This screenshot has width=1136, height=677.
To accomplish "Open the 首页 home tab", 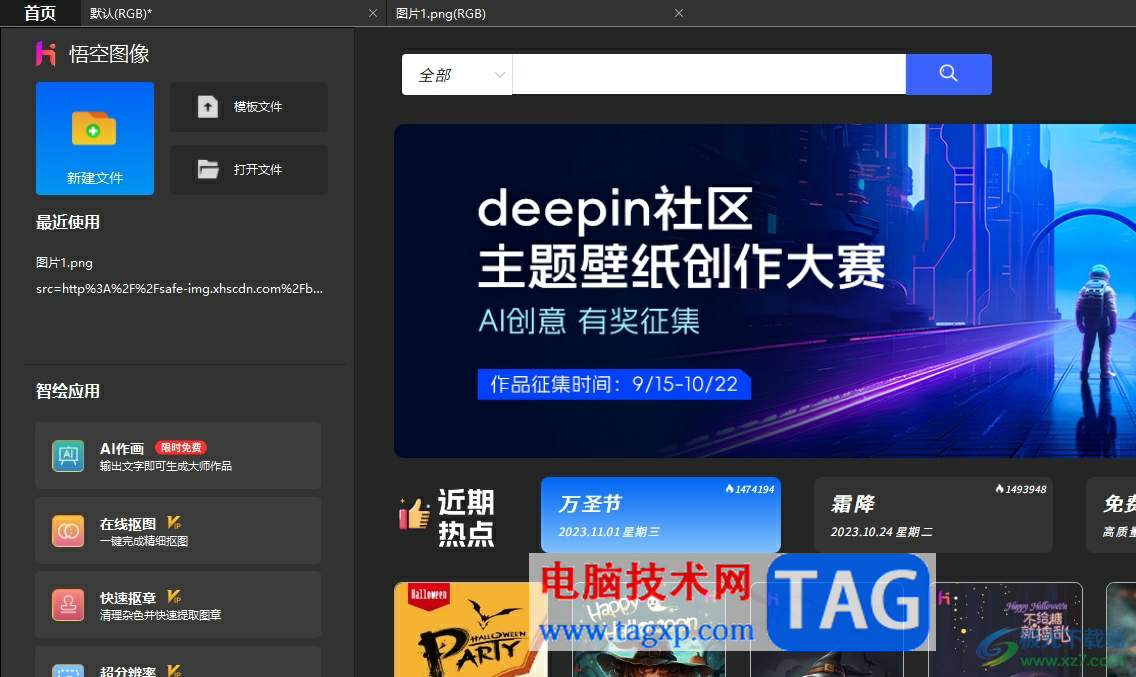I will (40, 13).
